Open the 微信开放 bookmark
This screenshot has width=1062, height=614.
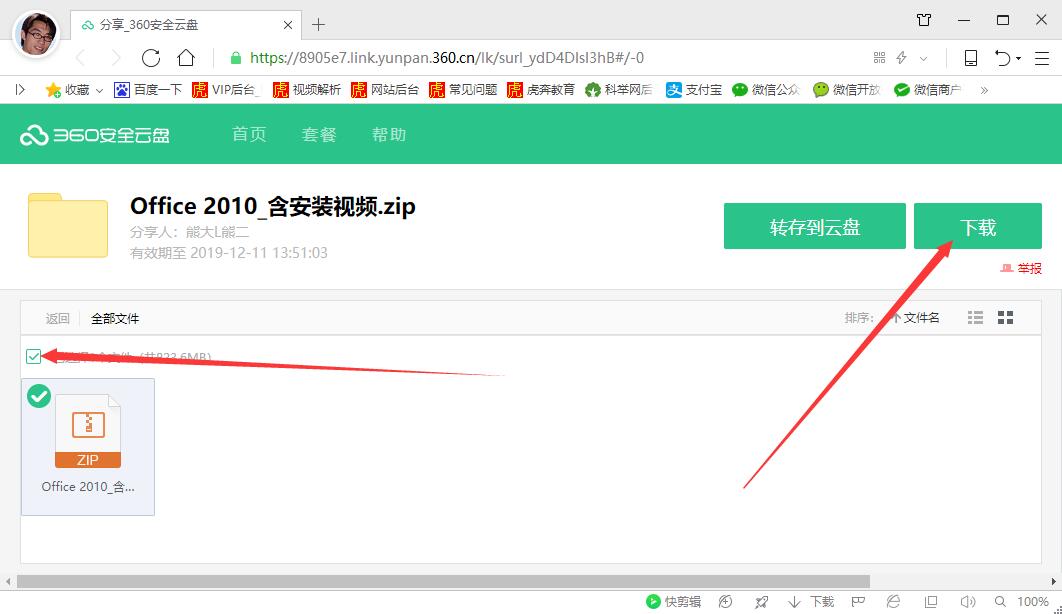coord(847,89)
